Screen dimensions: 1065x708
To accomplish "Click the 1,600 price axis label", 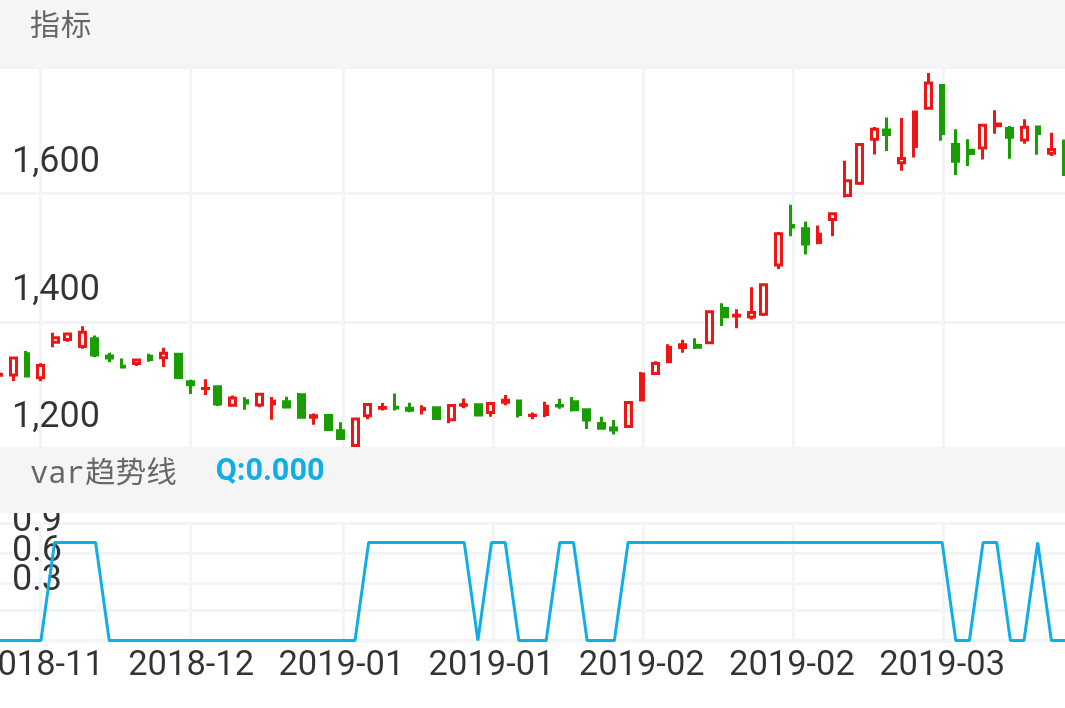I will [x=55, y=160].
